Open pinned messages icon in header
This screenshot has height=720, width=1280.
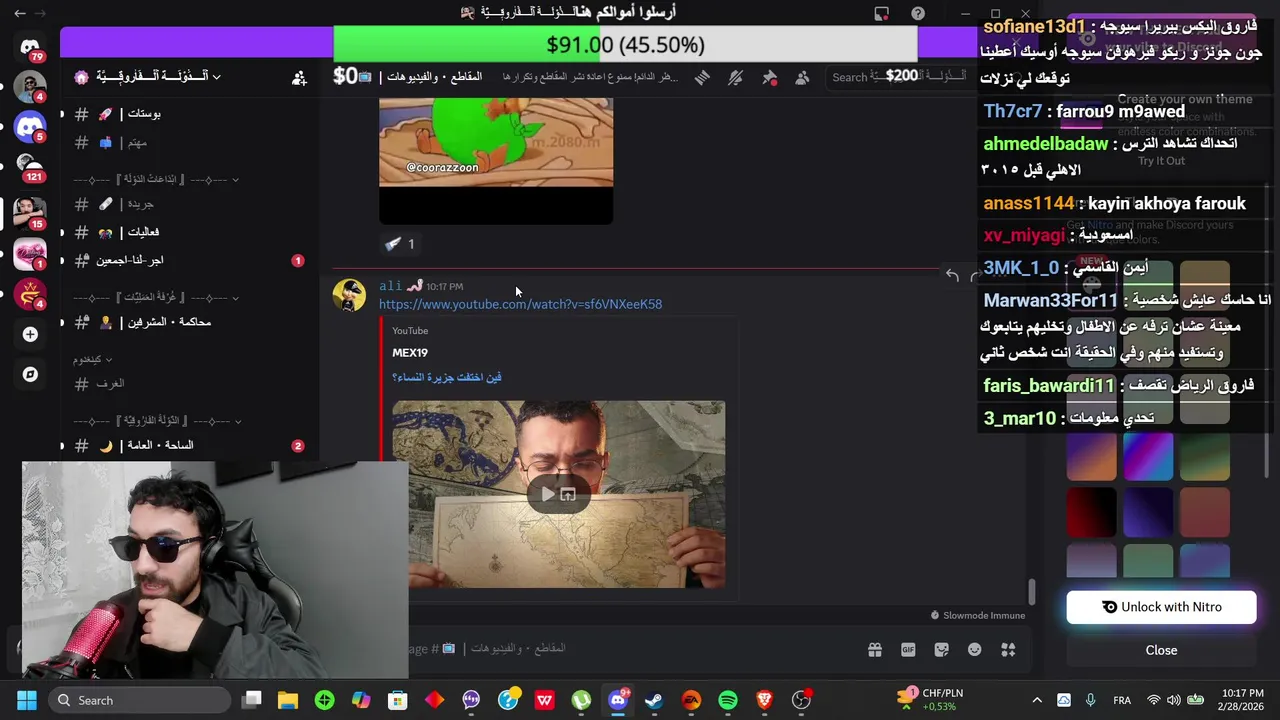pos(769,77)
